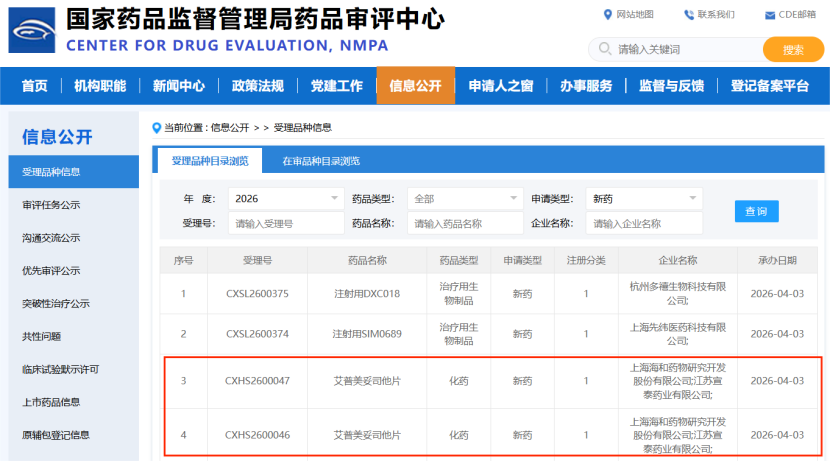Focus the 企业名称 input field
This screenshot has width=830, height=461.
644,224
